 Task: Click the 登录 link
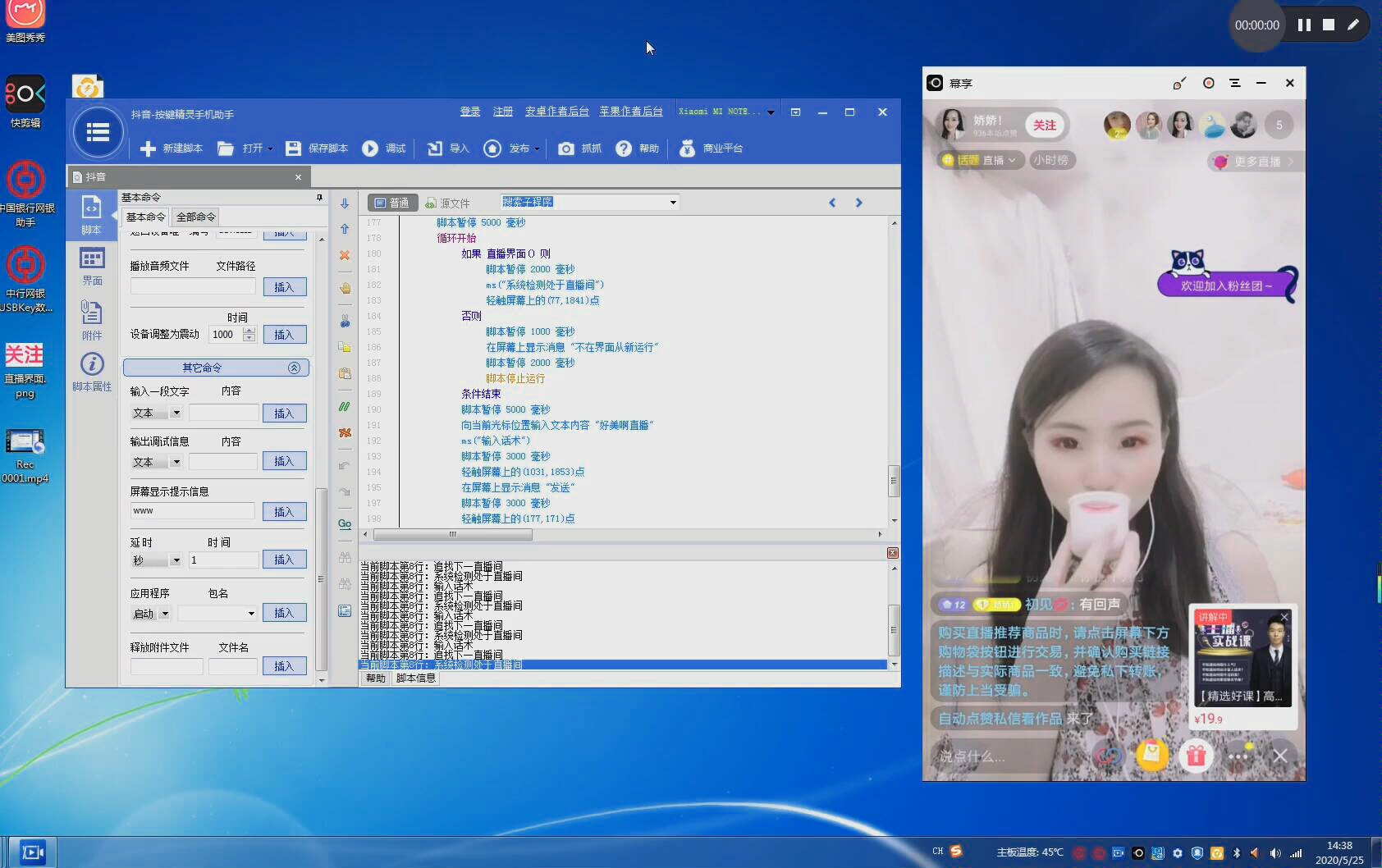click(x=470, y=112)
